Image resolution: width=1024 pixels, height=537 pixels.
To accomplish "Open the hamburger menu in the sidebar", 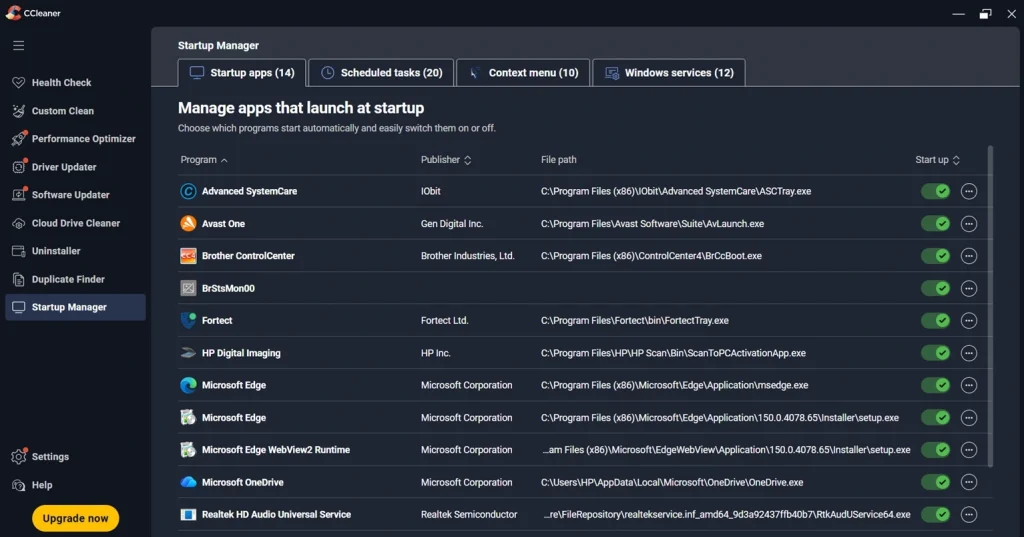I will (18, 45).
